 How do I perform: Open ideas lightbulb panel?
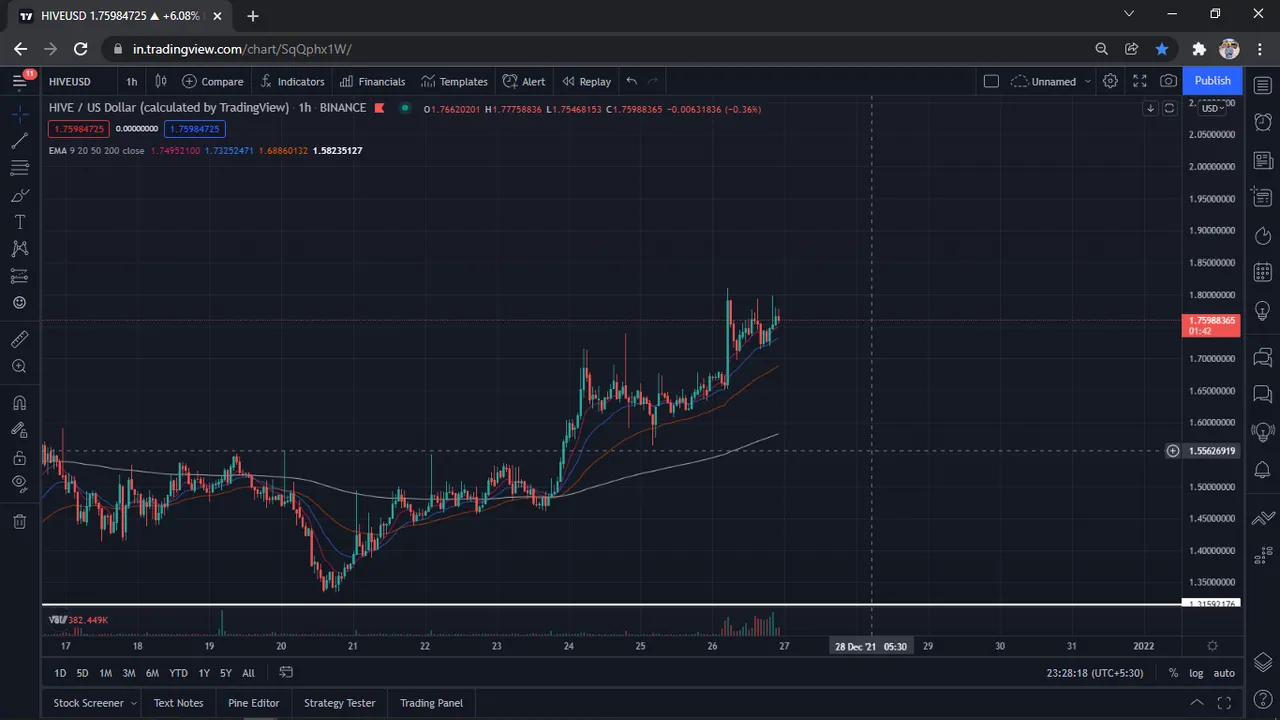tap(1263, 311)
